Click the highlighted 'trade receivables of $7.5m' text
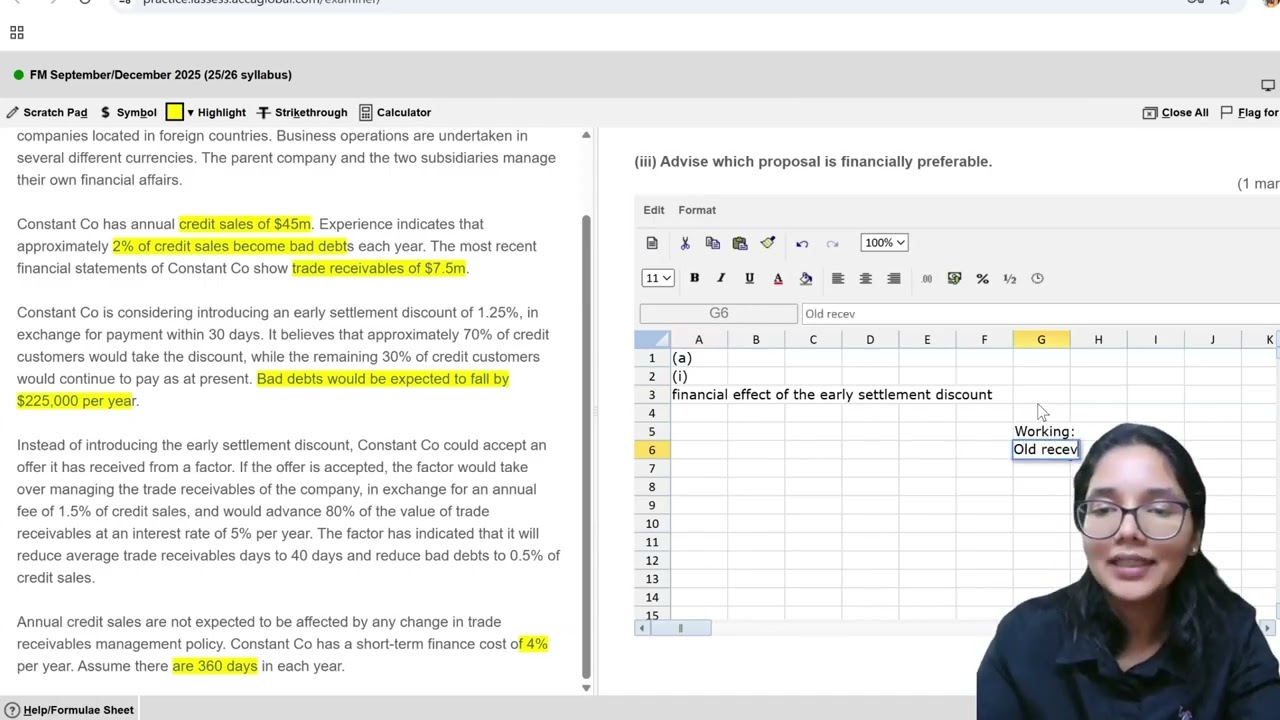Screen dimensions: 1280x720 coord(379,268)
